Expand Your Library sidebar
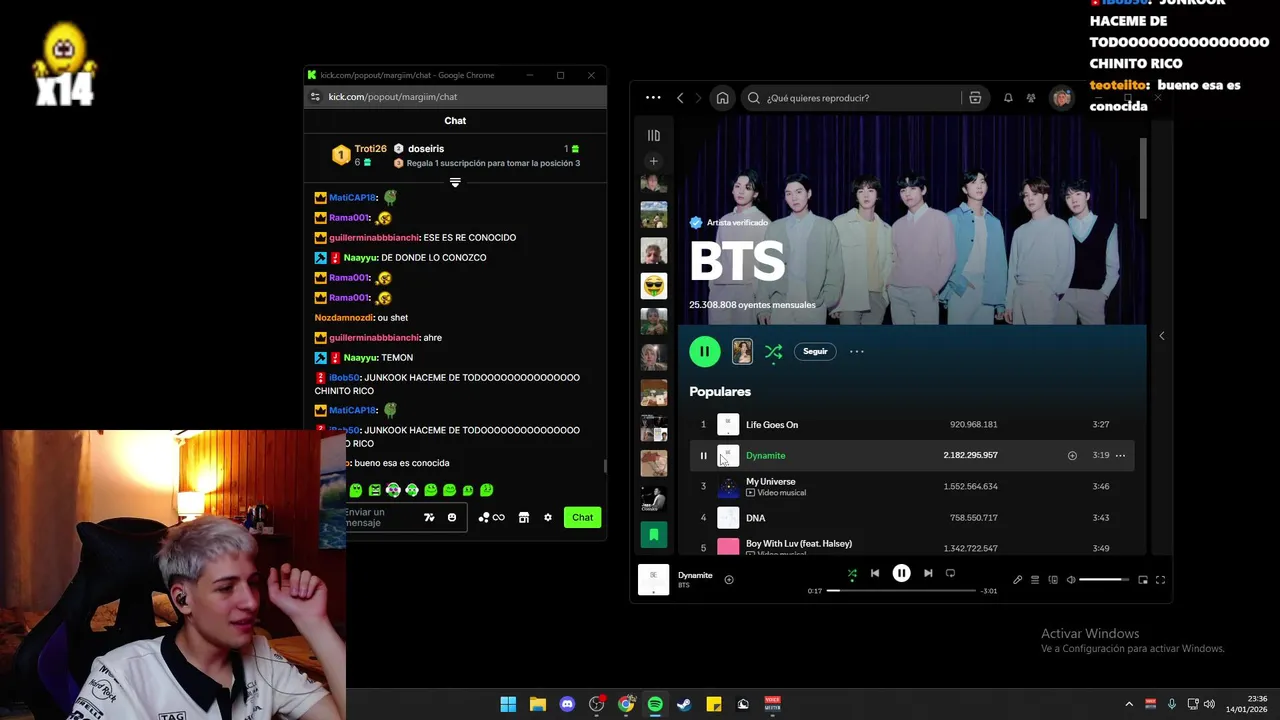The width and height of the screenshot is (1280, 720). tap(653, 136)
